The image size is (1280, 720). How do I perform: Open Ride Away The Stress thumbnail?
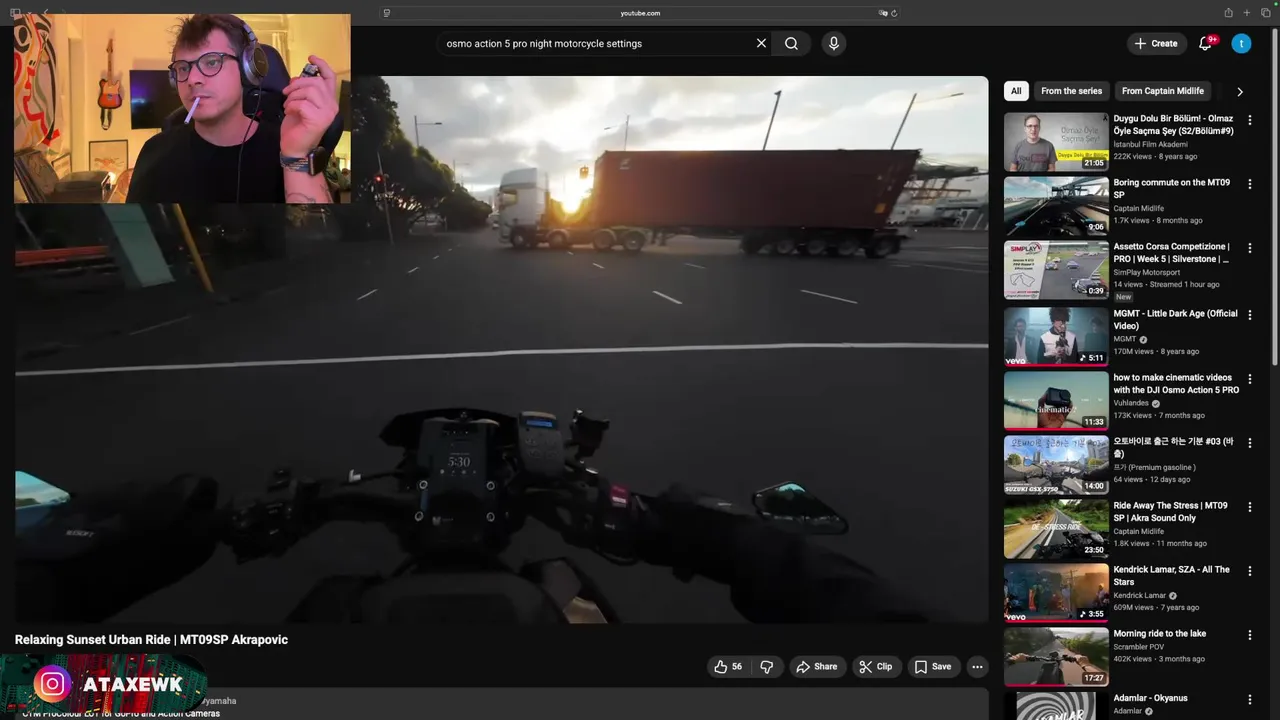[1056, 528]
